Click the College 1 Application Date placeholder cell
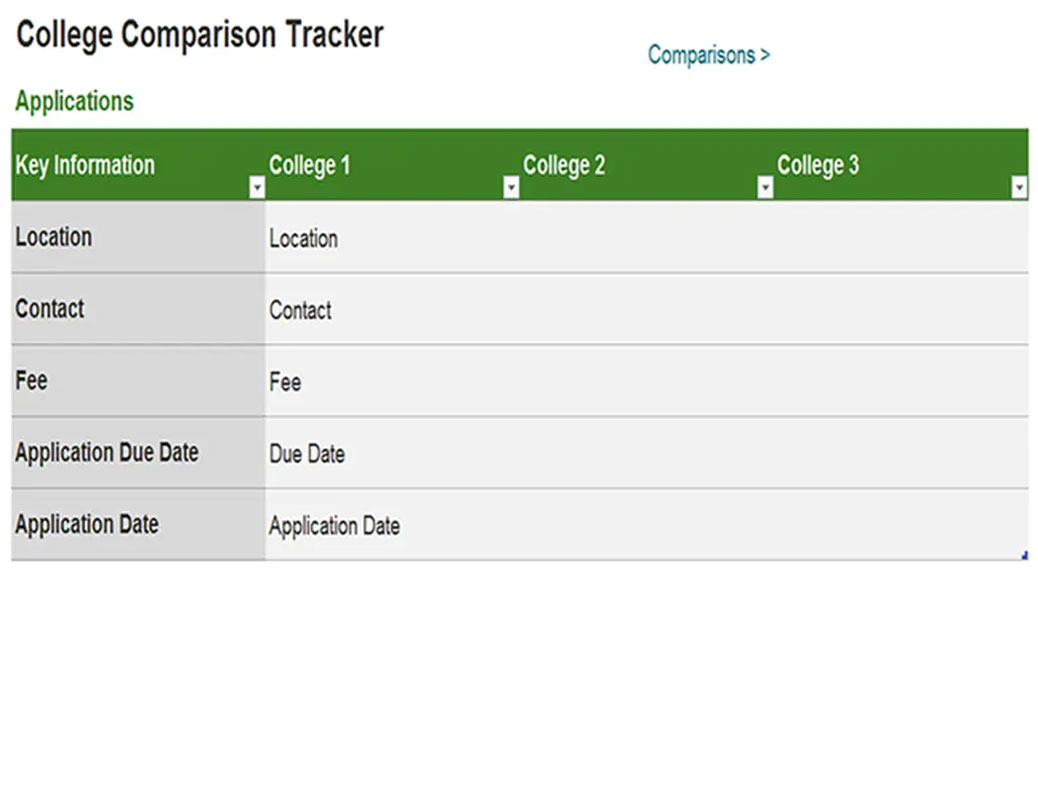This screenshot has height=800, width=1038. click(x=334, y=527)
